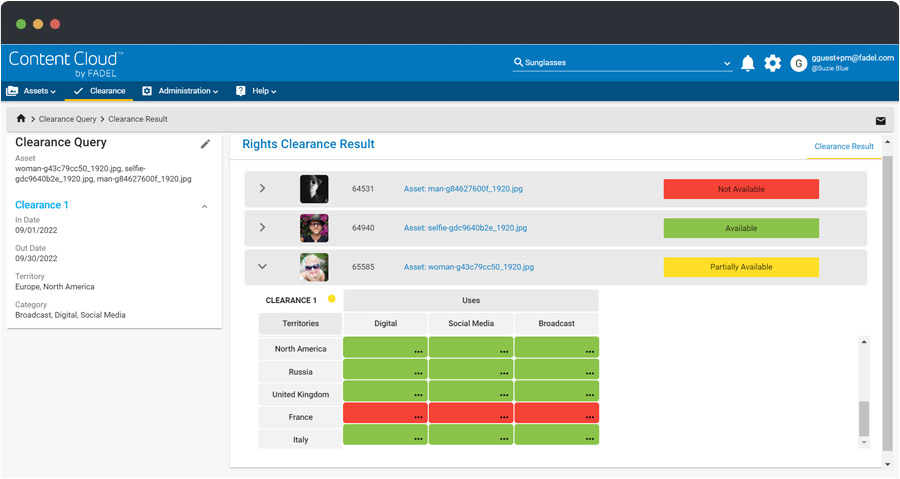Screen dimensions: 900x479
Task: Open details in United Kingdom Broadcast cell
Action: pyautogui.click(x=589, y=395)
